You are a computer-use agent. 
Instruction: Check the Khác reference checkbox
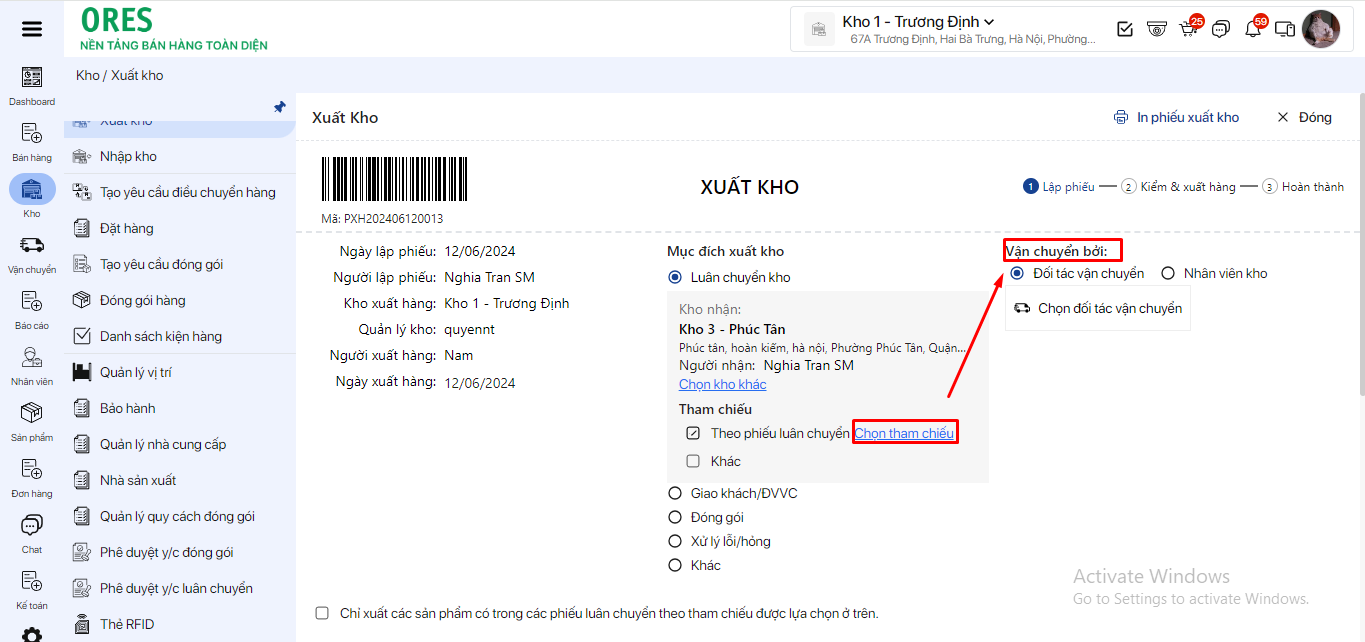(x=693, y=461)
